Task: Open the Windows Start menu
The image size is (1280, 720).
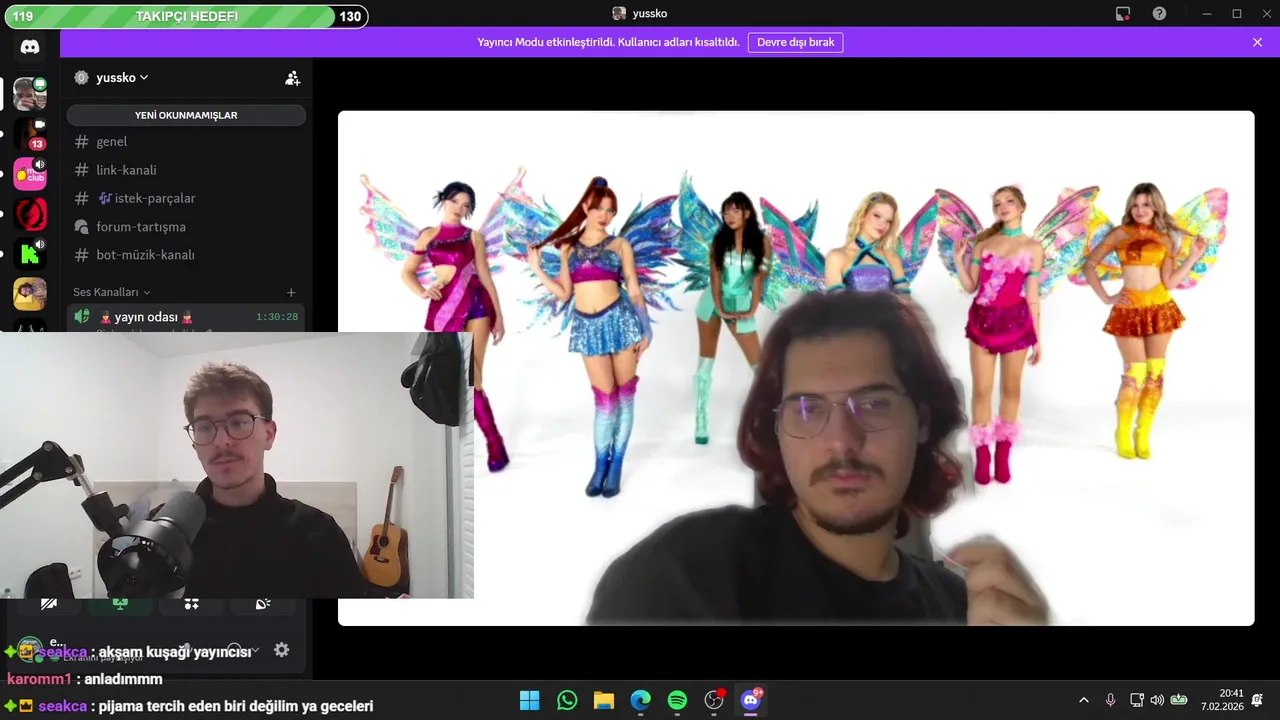Action: [x=530, y=700]
